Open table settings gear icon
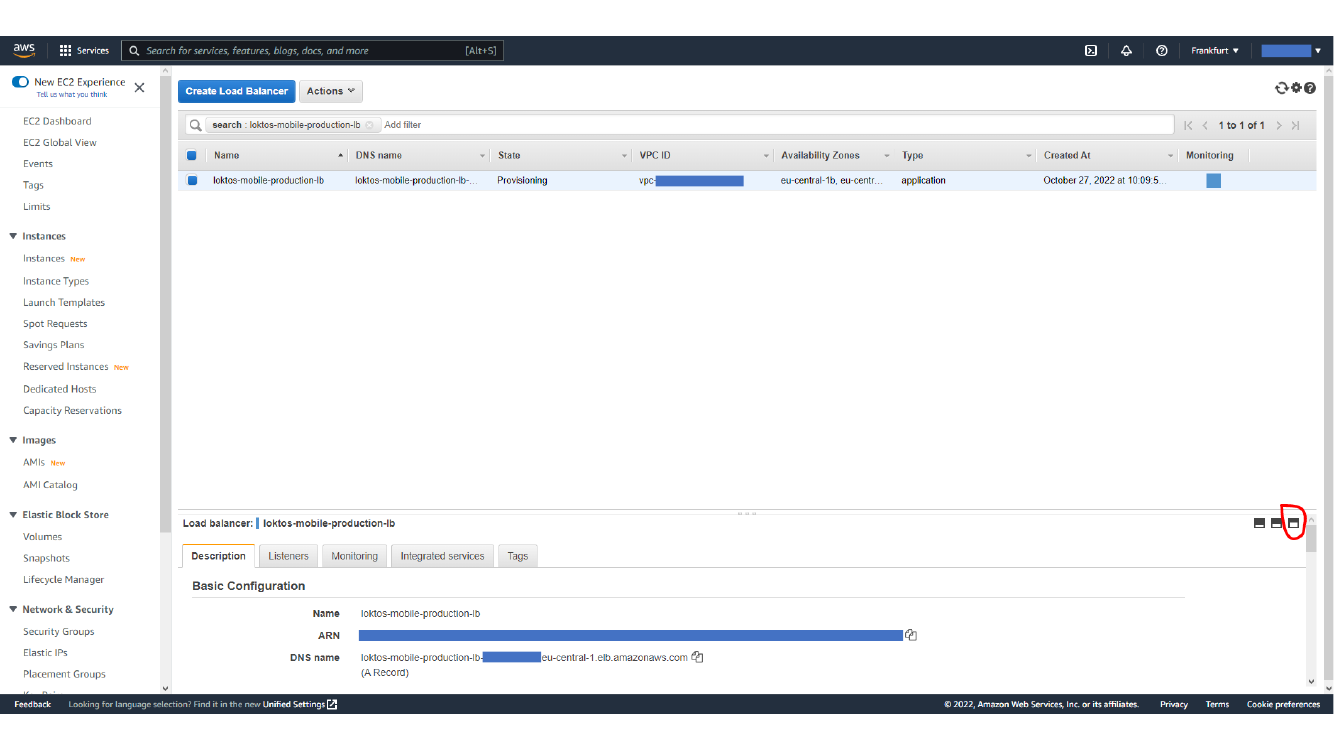 point(1296,88)
